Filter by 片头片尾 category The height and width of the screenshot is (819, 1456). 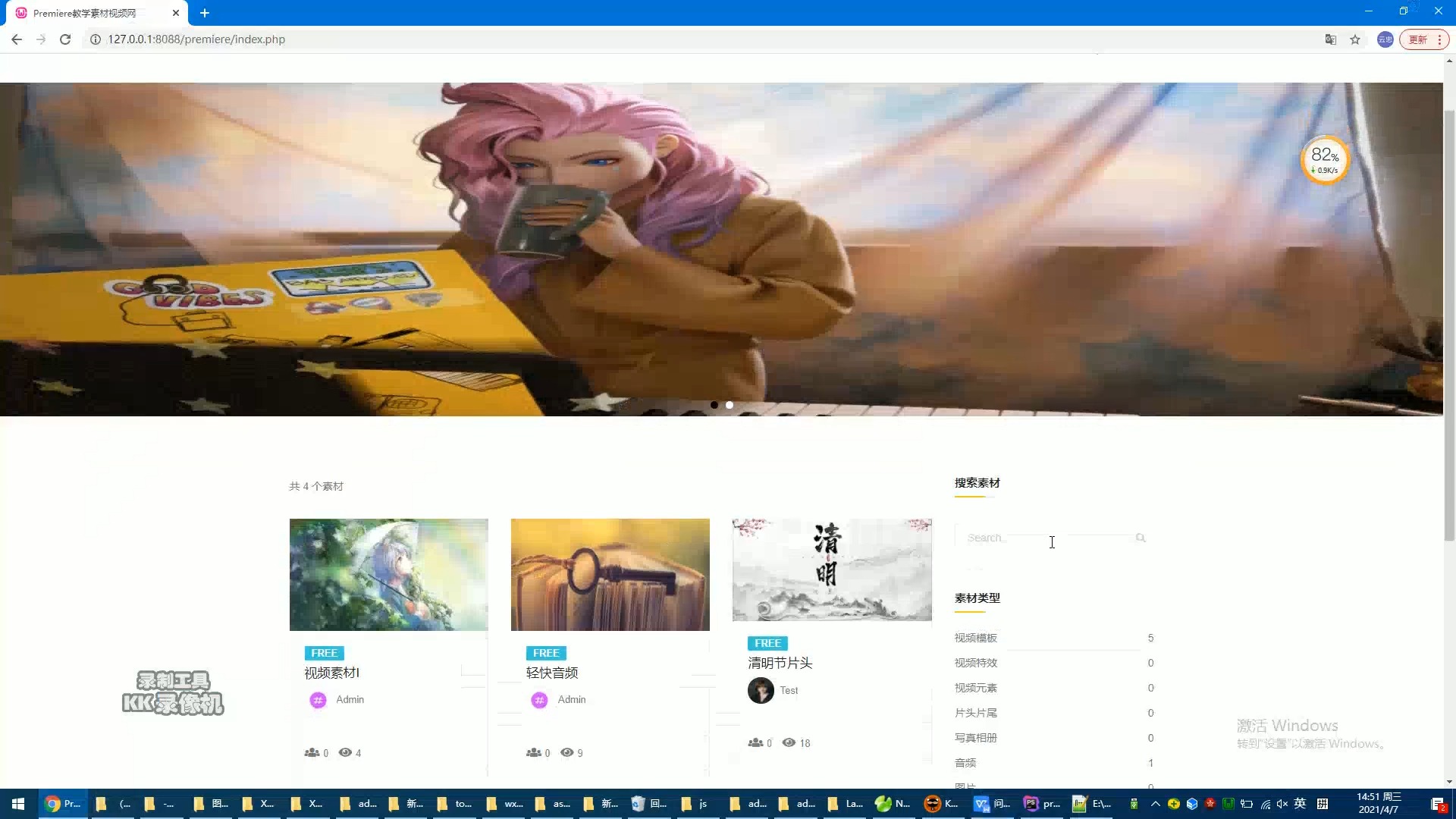pos(976,713)
